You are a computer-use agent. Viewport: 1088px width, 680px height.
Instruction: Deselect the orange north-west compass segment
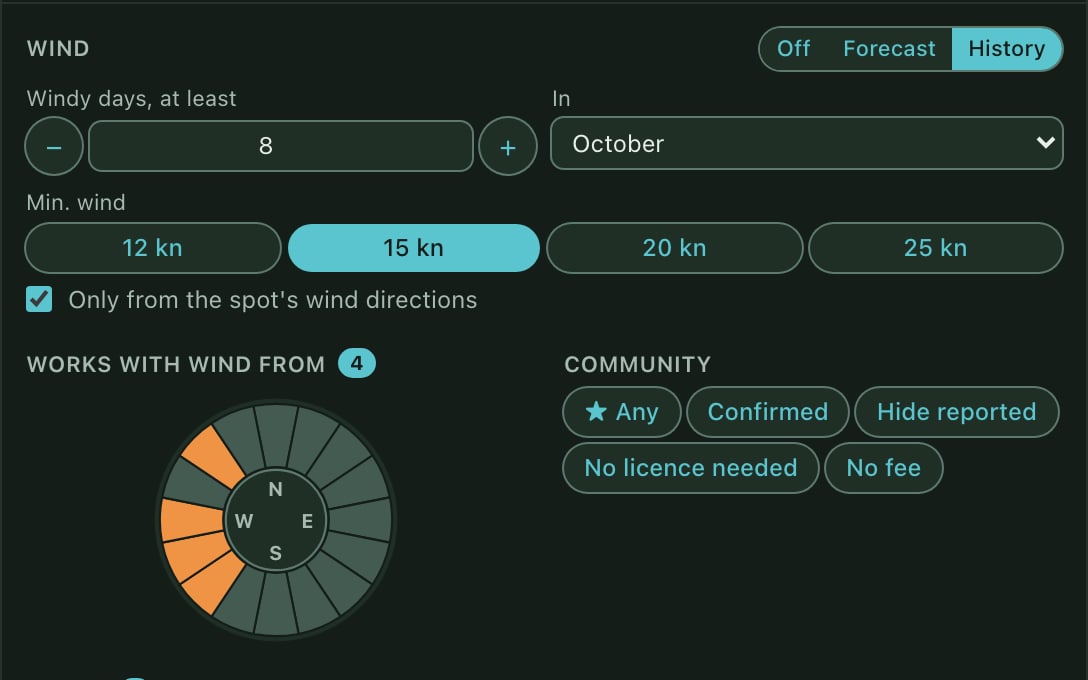tap(214, 457)
